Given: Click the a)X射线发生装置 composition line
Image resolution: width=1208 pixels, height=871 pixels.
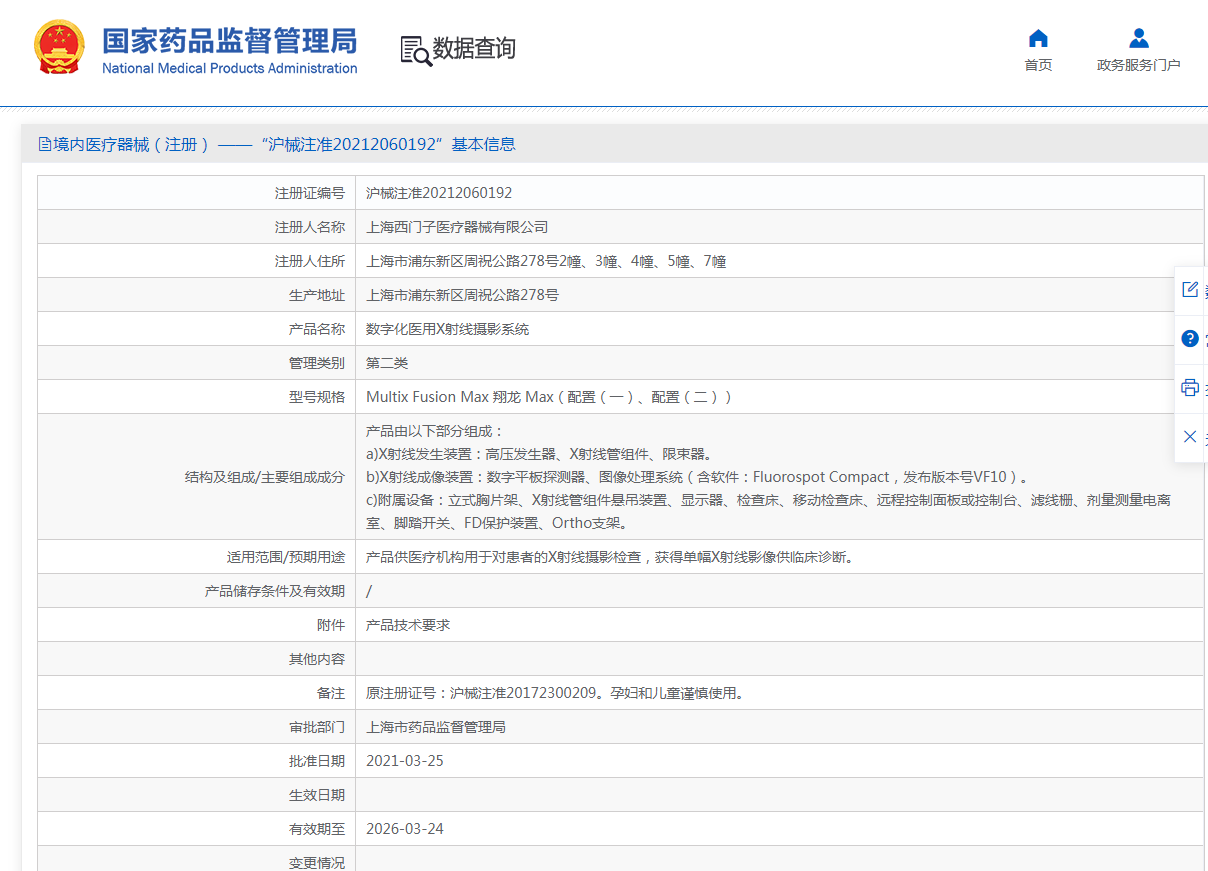Looking at the screenshot, I should click(x=539, y=454).
